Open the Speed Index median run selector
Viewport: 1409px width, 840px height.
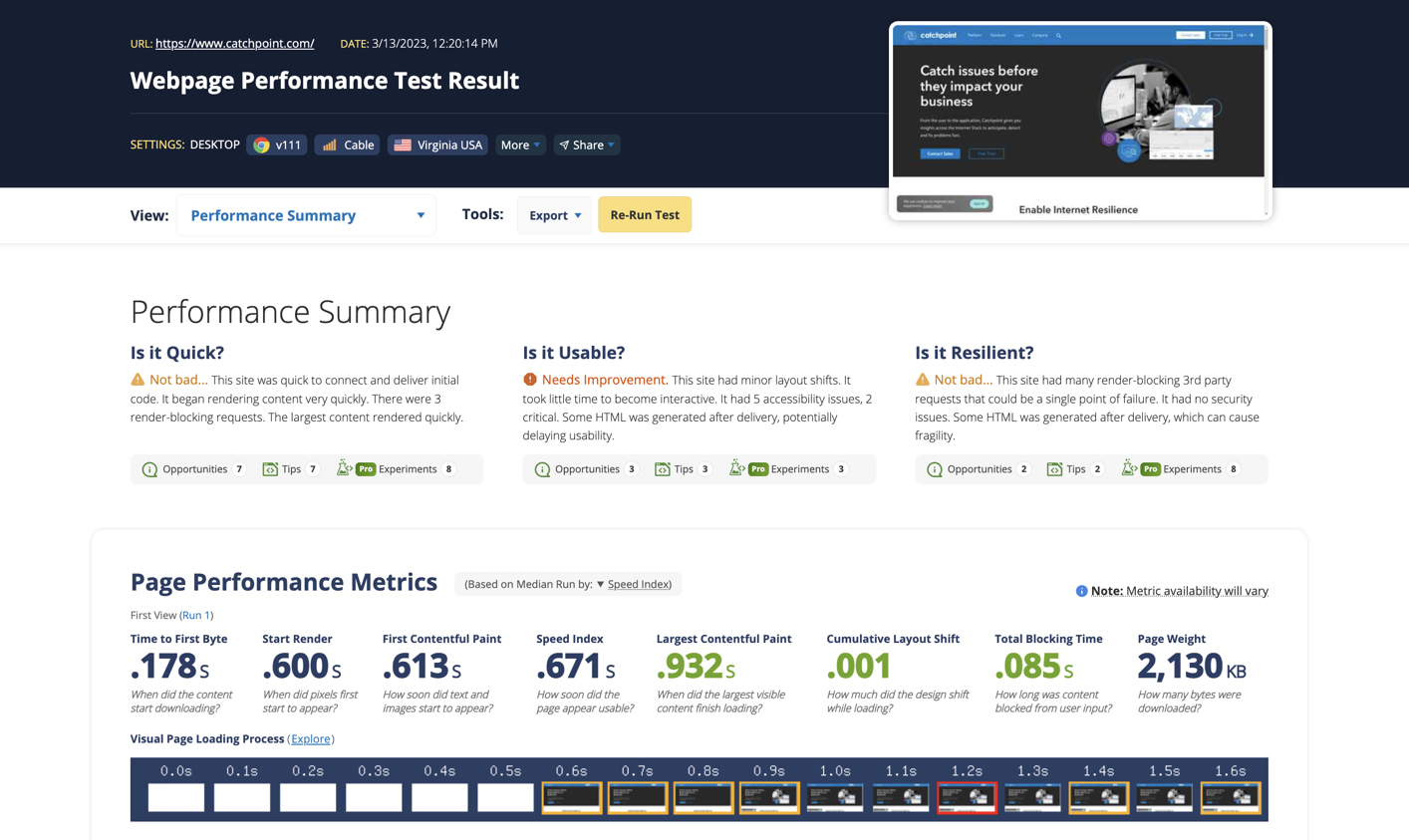(x=638, y=583)
